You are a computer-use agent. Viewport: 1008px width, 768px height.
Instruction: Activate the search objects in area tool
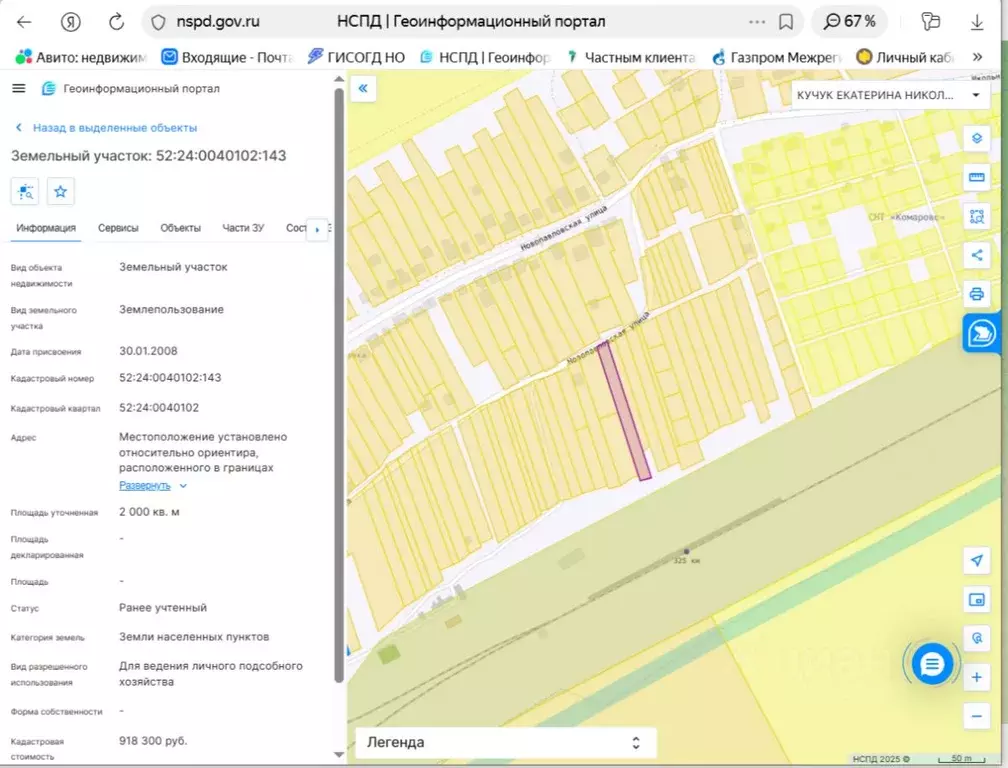click(x=976, y=215)
